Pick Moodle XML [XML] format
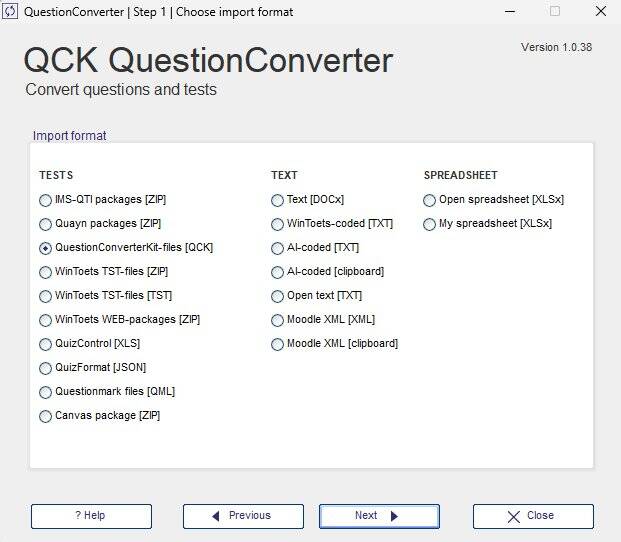 278,320
